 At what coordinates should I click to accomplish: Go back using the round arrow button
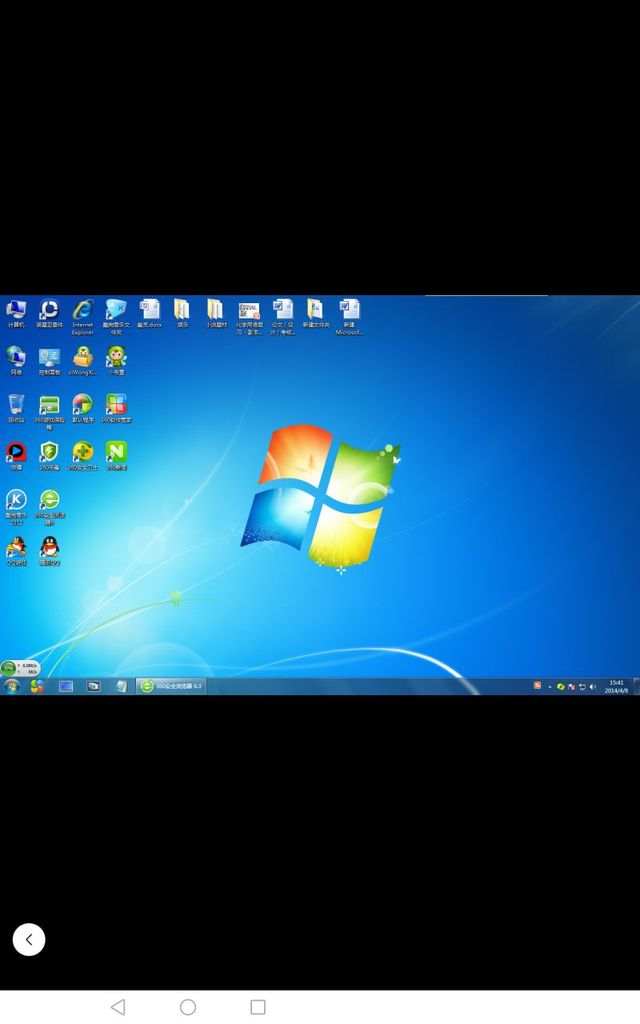tap(29, 939)
